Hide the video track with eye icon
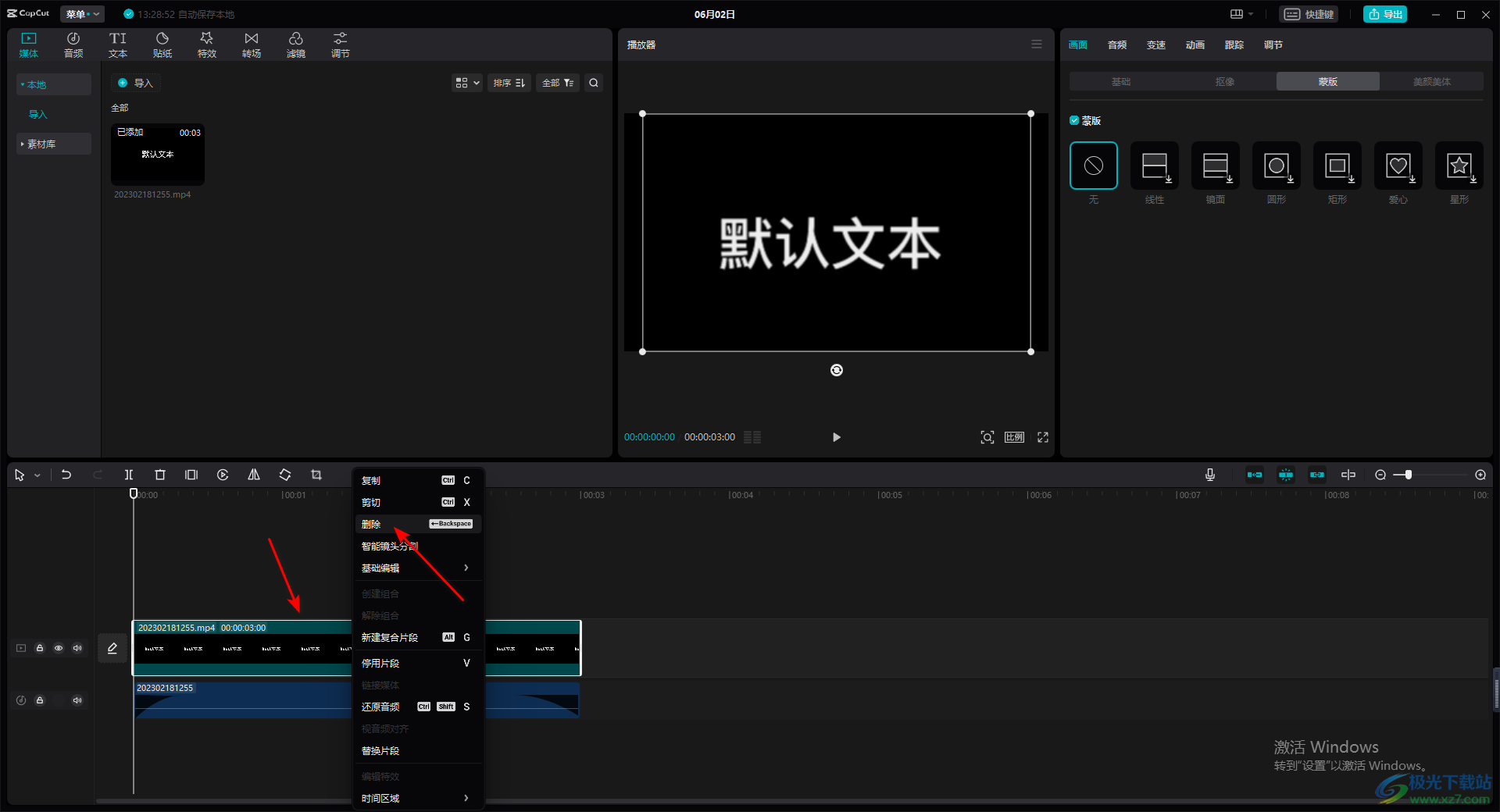 59,648
